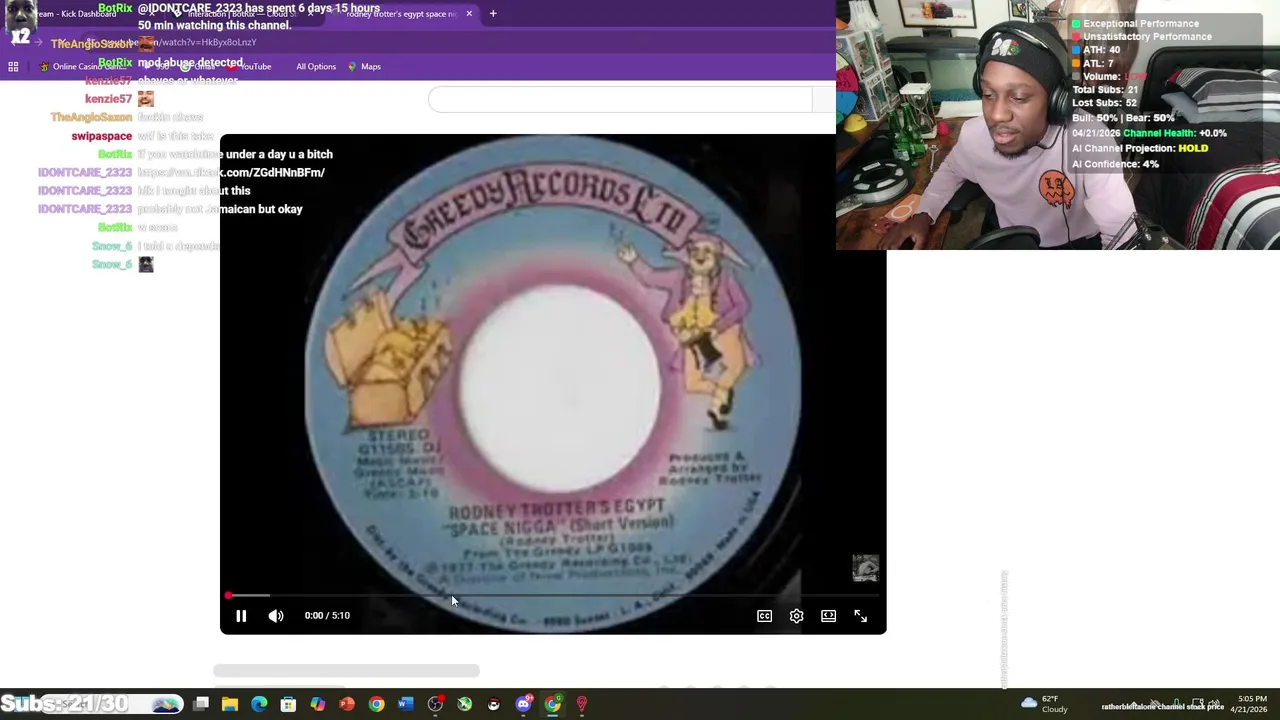Open File Explorer from the taskbar
This screenshot has height=720, width=1280.
coord(230,705)
